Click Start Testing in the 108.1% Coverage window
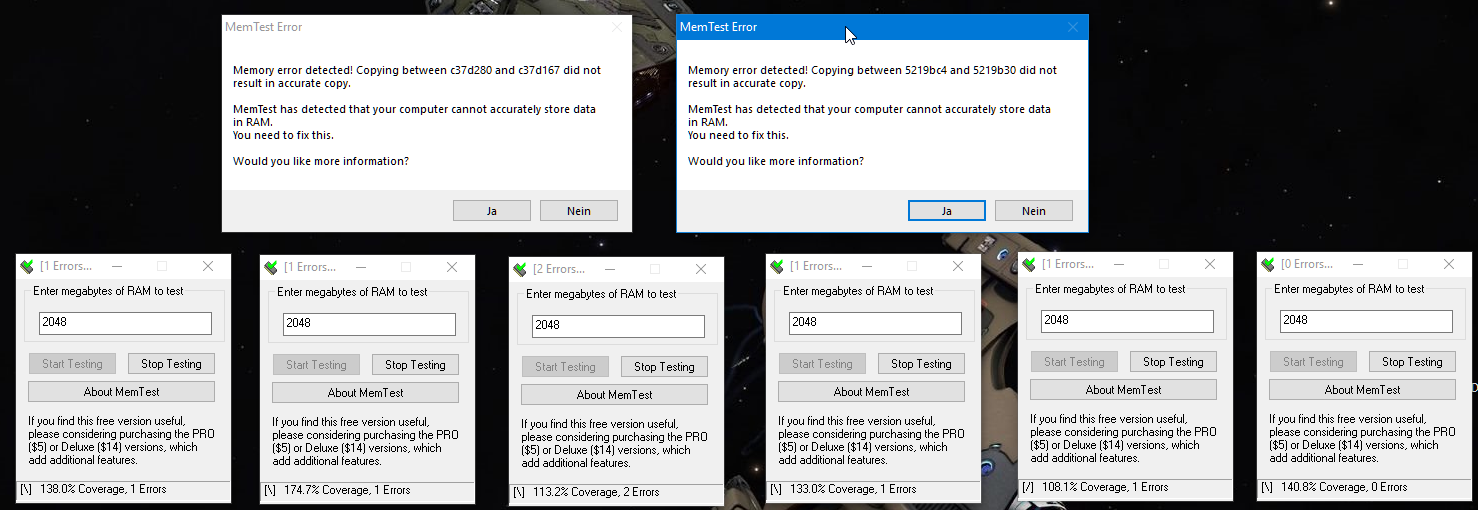Viewport: 1478px width, 510px height. pyautogui.click(x=1074, y=362)
